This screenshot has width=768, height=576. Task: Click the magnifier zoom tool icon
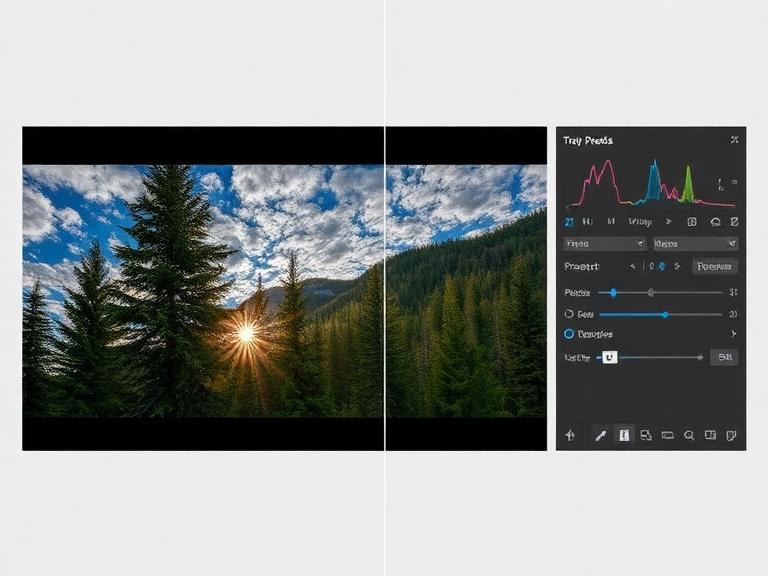[x=689, y=435]
